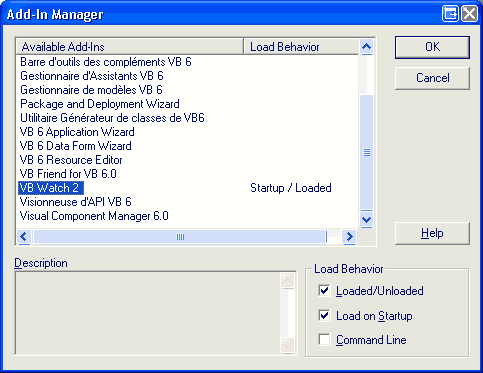Screen dimensions: 483x373
Task: Close the Add-In Manager dialog
Action: click(470, 14)
